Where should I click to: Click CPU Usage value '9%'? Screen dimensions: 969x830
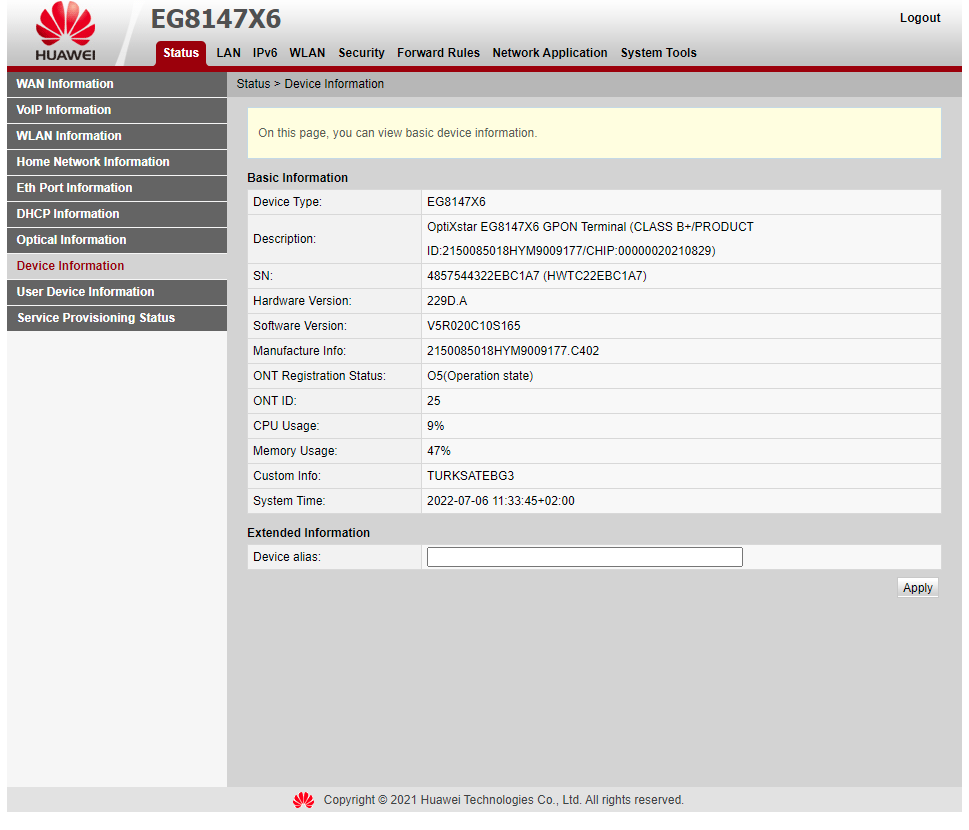436,426
